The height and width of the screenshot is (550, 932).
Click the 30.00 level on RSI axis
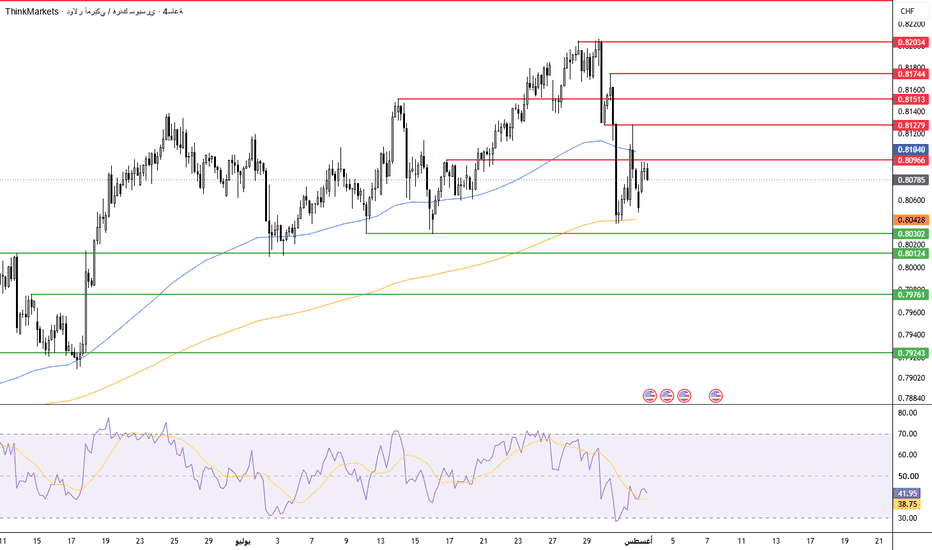pyautogui.click(x=907, y=518)
